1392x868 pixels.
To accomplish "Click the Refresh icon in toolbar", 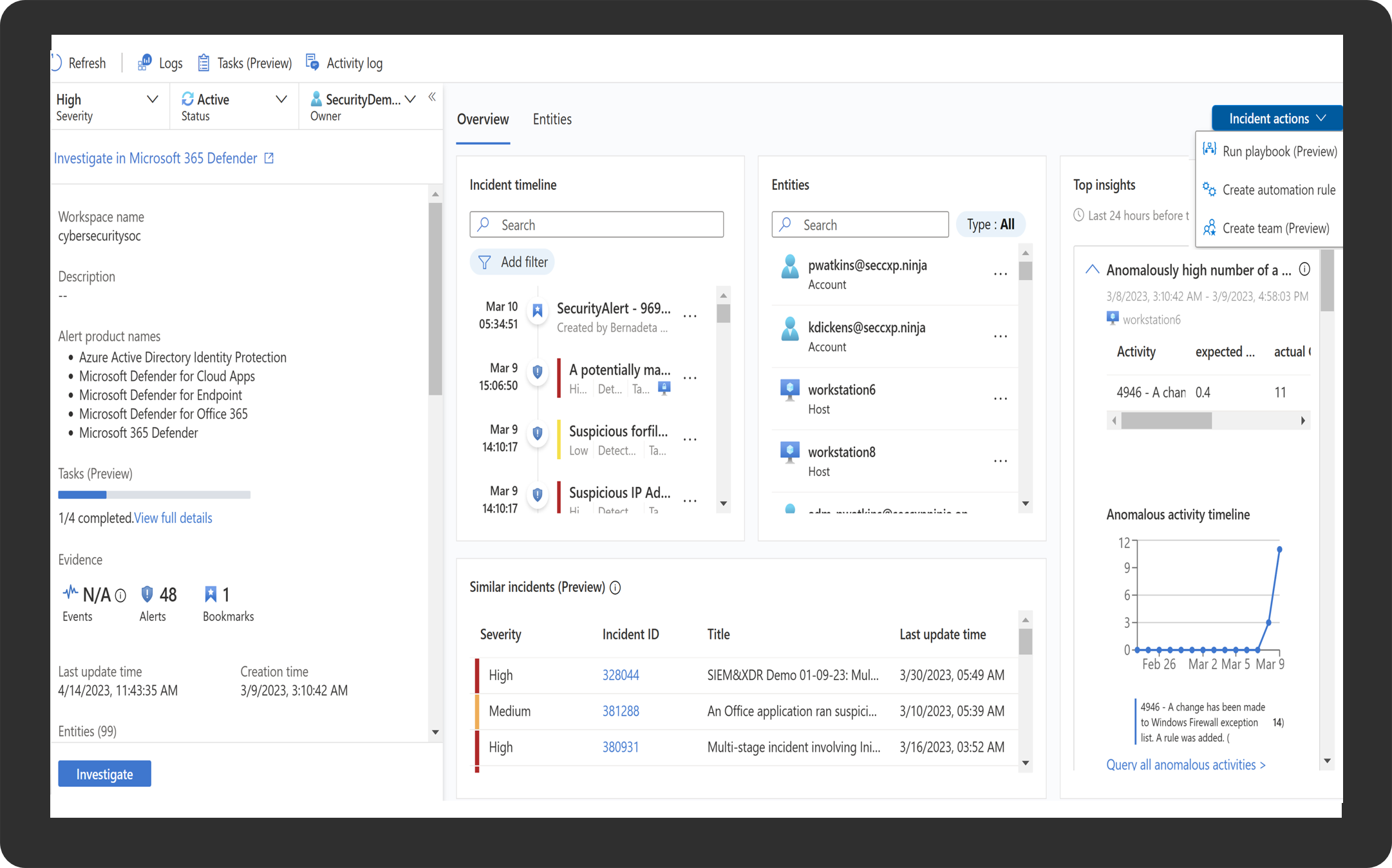I will click(57, 63).
